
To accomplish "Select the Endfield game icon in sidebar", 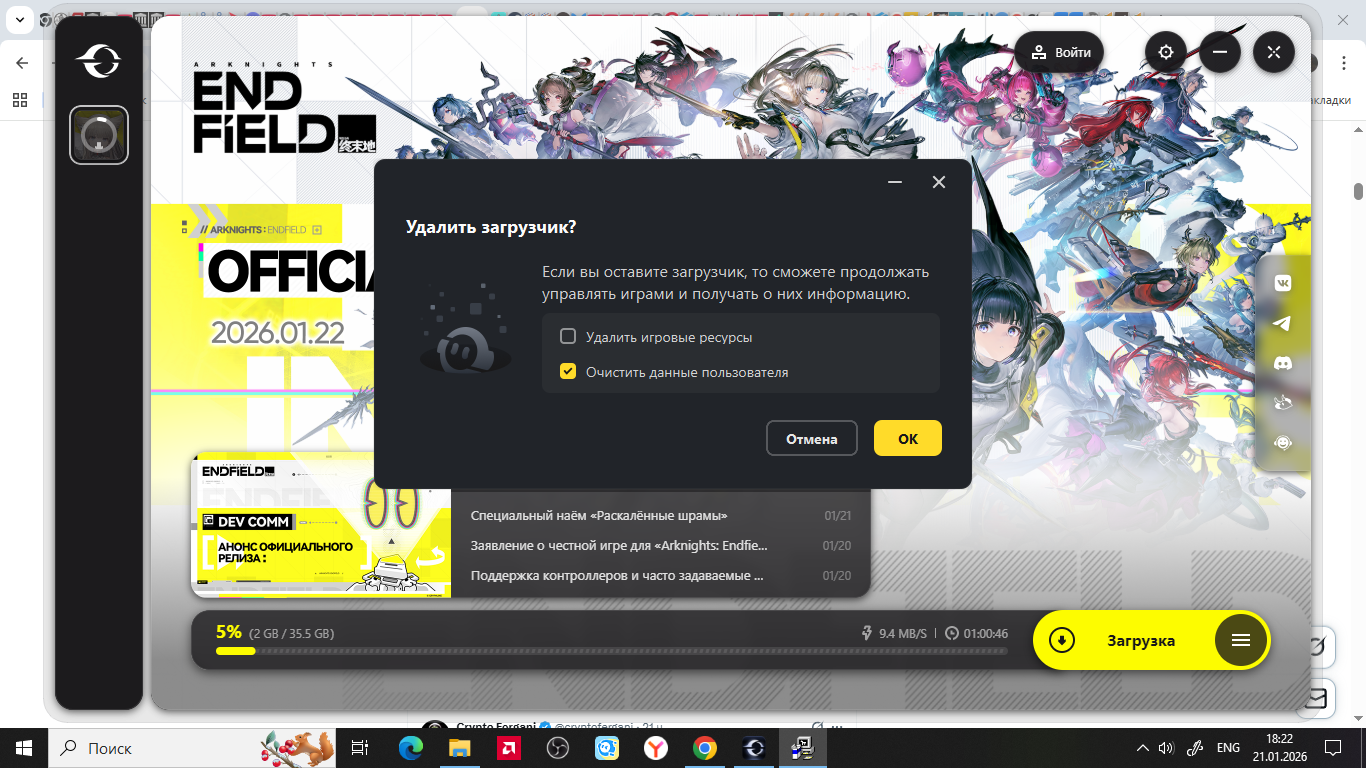I will [99, 135].
